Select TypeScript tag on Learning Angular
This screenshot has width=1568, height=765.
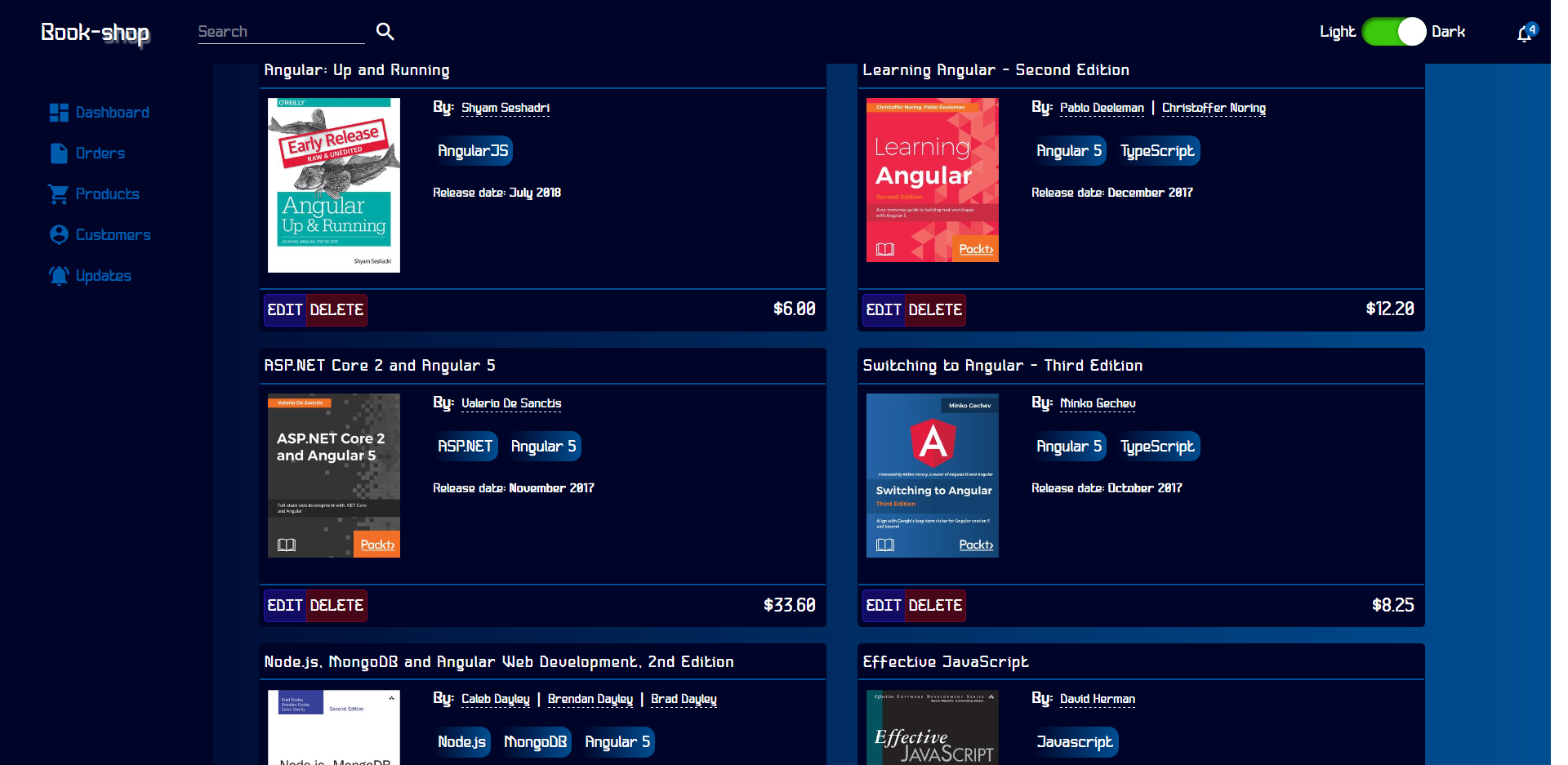click(x=1157, y=151)
